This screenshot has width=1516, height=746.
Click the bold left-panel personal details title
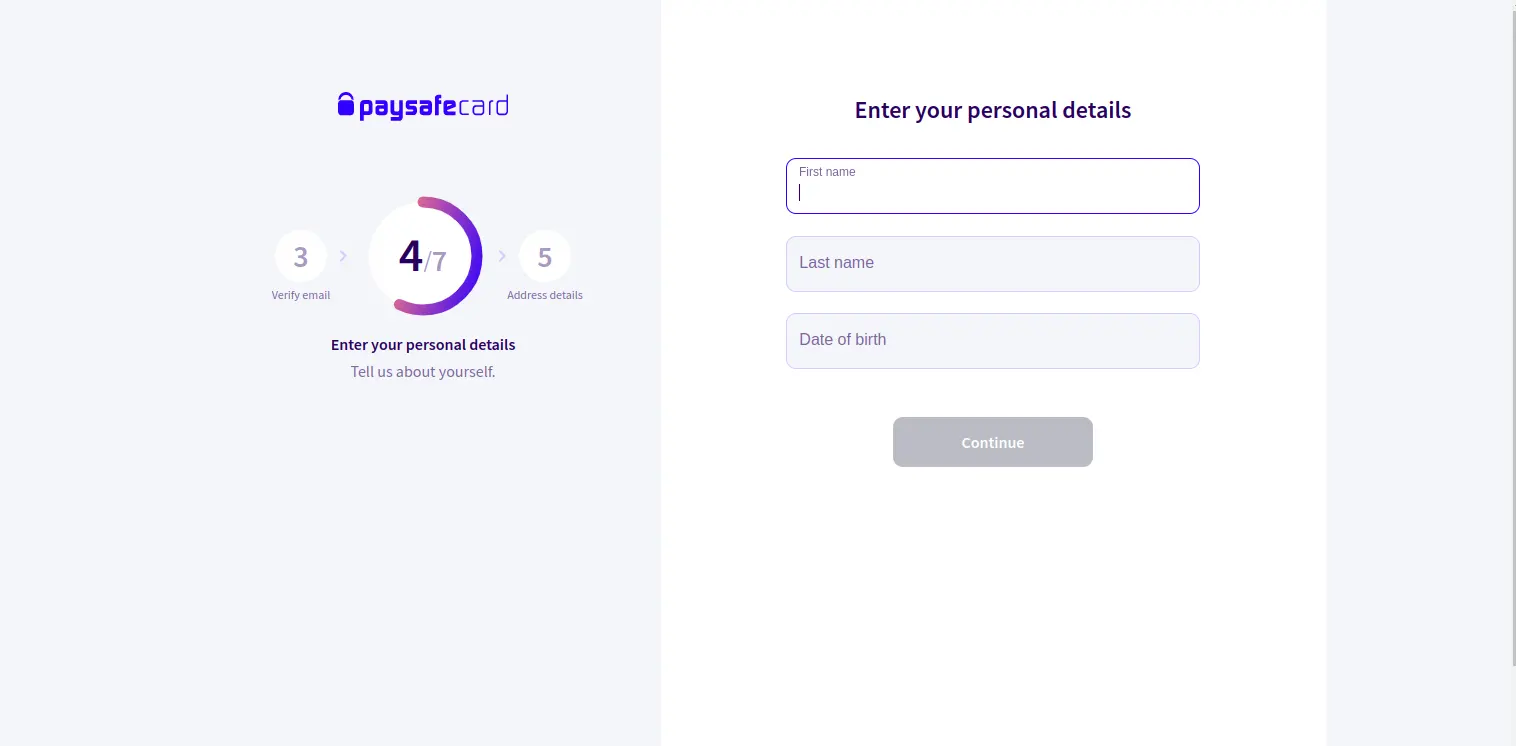(x=423, y=345)
